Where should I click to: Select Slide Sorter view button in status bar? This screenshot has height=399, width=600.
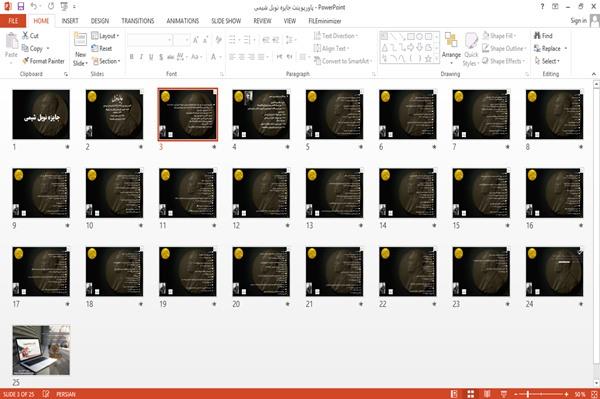(471, 394)
